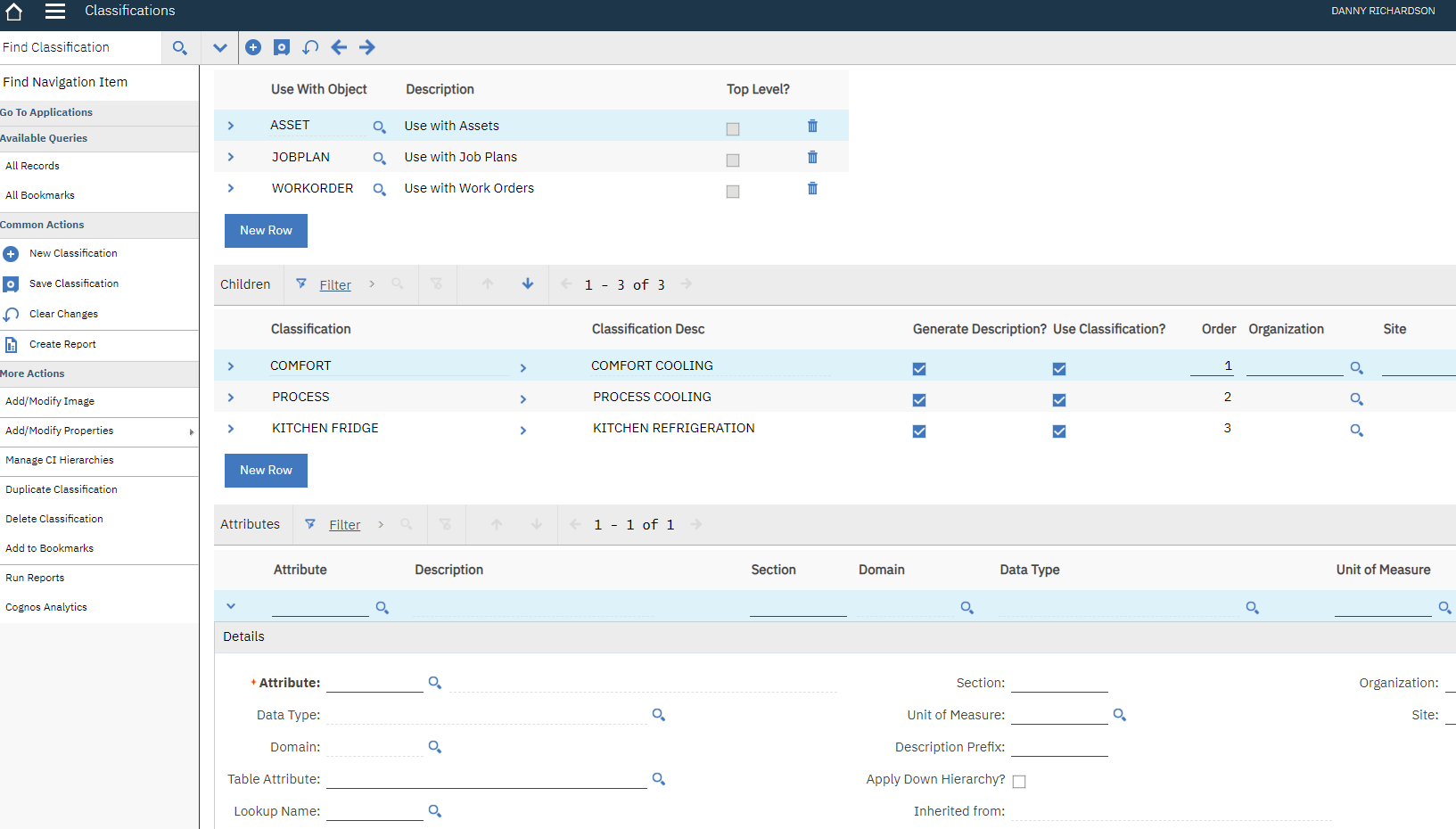The height and width of the screenshot is (829, 1456).
Task: Delete the ASSET row with trash icon
Action: tap(812, 126)
